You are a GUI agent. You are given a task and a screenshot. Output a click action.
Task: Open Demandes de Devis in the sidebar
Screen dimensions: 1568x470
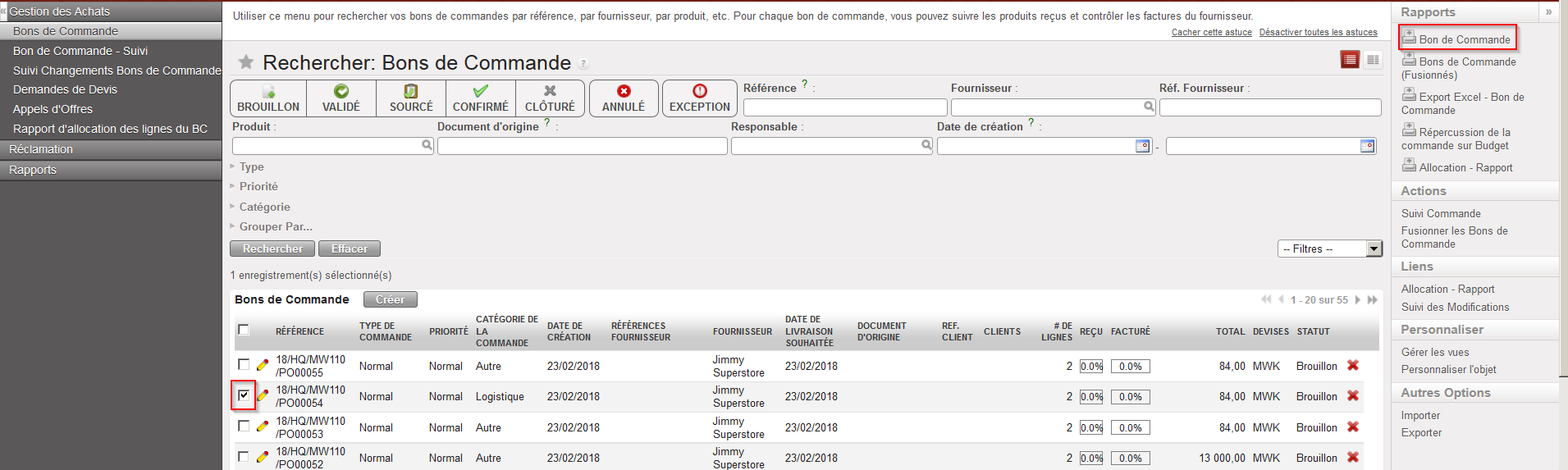65,89
